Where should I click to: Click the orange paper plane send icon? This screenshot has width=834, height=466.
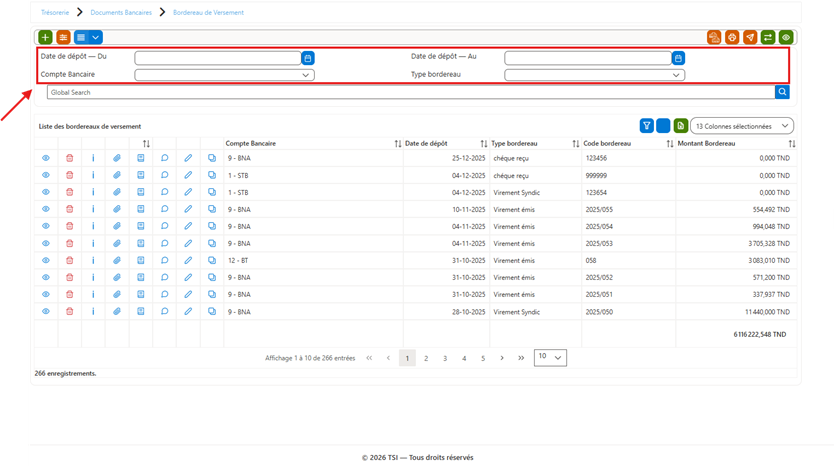click(750, 37)
